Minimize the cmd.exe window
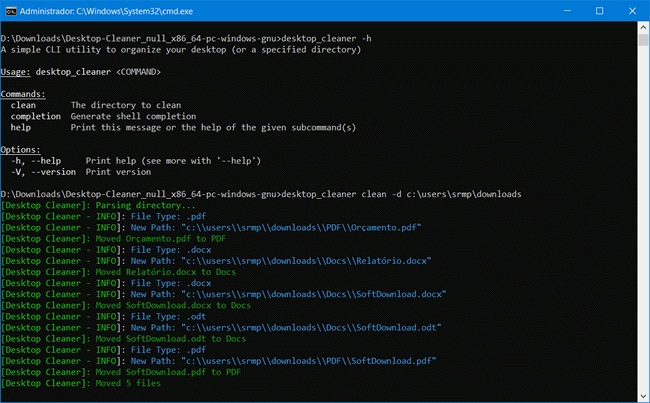Viewport: 650px width, 403px height. coord(567,11)
